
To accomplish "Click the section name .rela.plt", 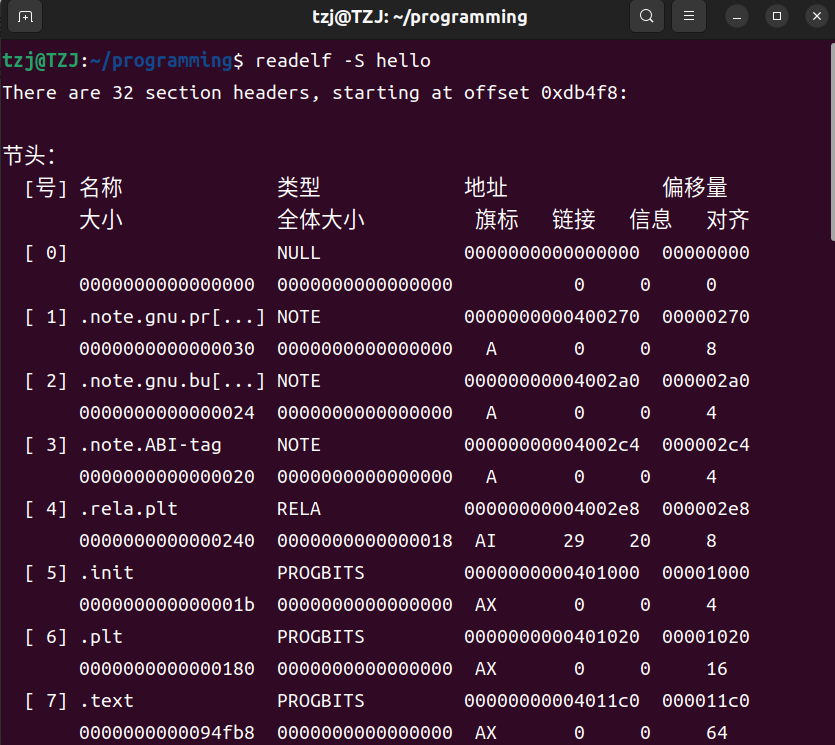I will (x=128, y=509).
